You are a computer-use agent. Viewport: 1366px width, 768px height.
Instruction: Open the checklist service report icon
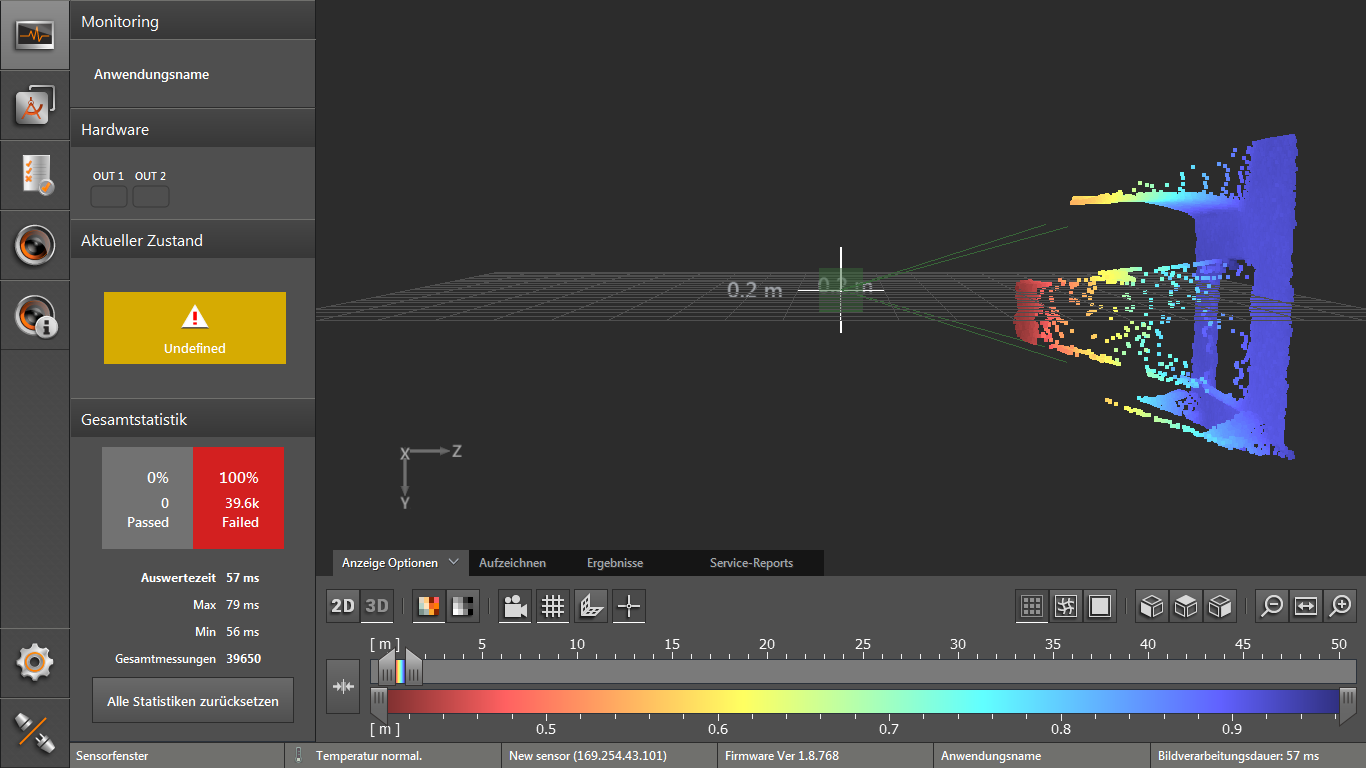click(x=34, y=175)
